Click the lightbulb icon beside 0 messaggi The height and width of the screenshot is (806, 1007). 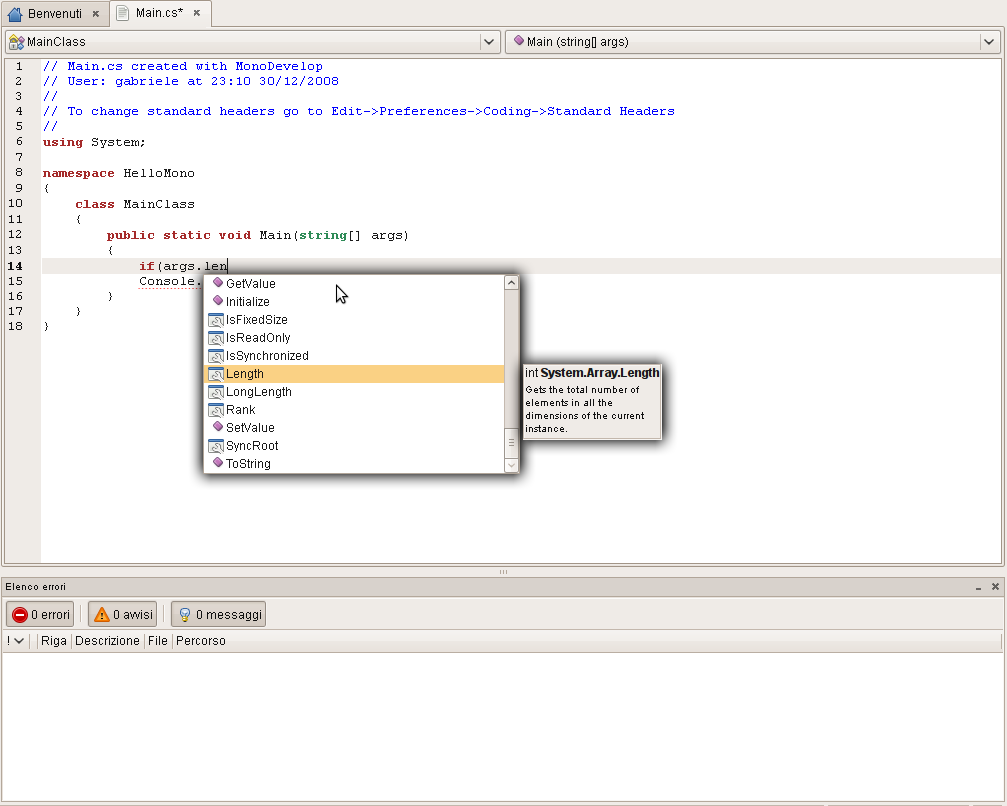(183, 614)
